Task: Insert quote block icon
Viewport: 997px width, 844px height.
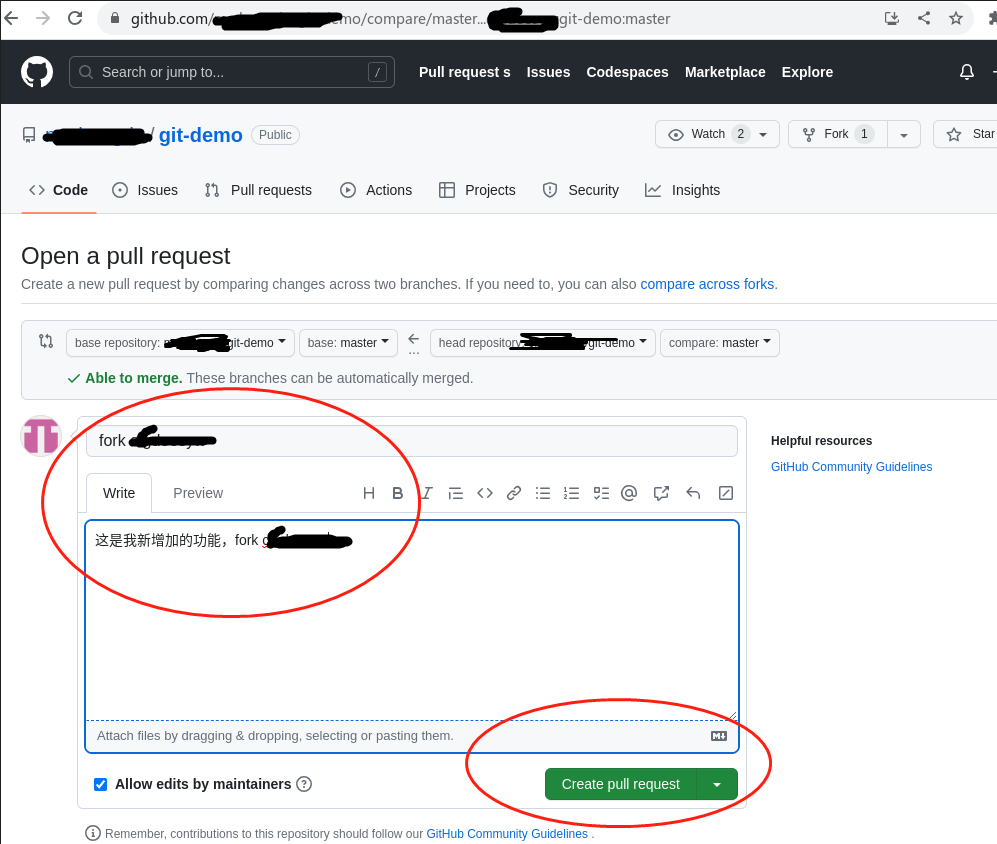Action: pyautogui.click(x=455, y=493)
